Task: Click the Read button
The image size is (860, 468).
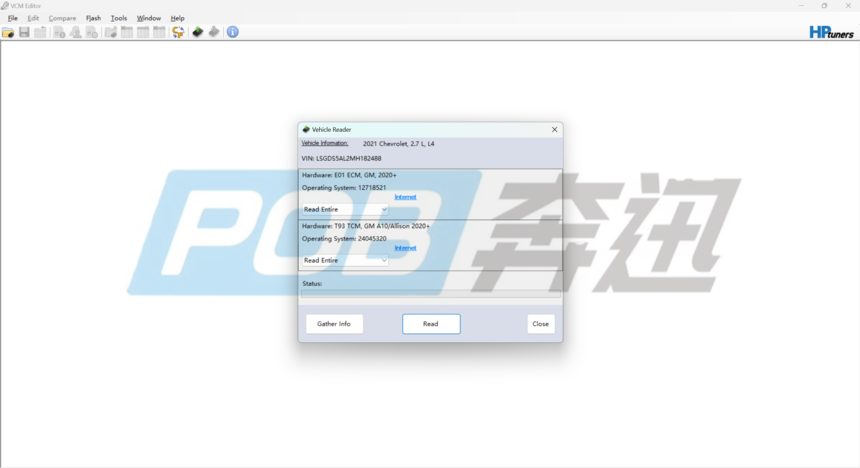Action: tap(431, 324)
